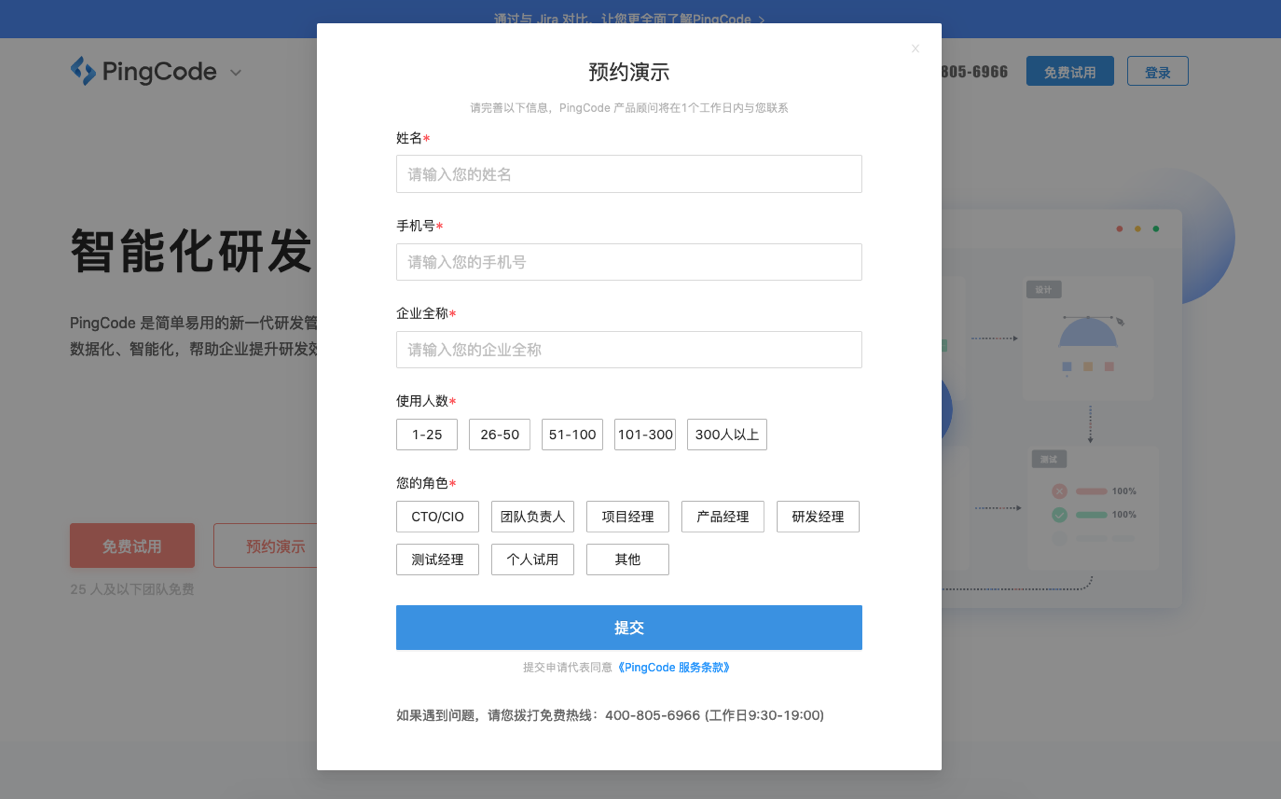1281x799 pixels.
Task: Choose 产品经理 as your role
Action: [723, 517]
